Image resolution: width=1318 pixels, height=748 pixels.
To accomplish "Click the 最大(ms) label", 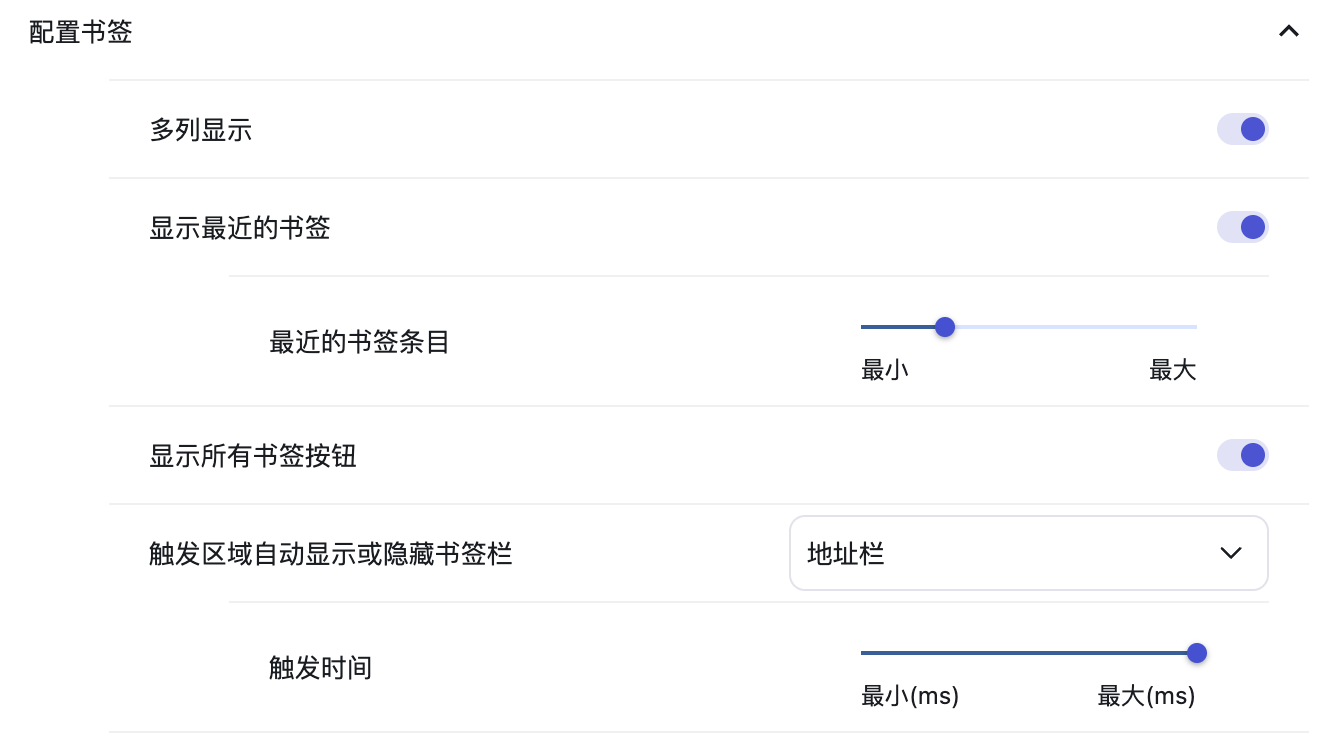I will (x=1146, y=696).
